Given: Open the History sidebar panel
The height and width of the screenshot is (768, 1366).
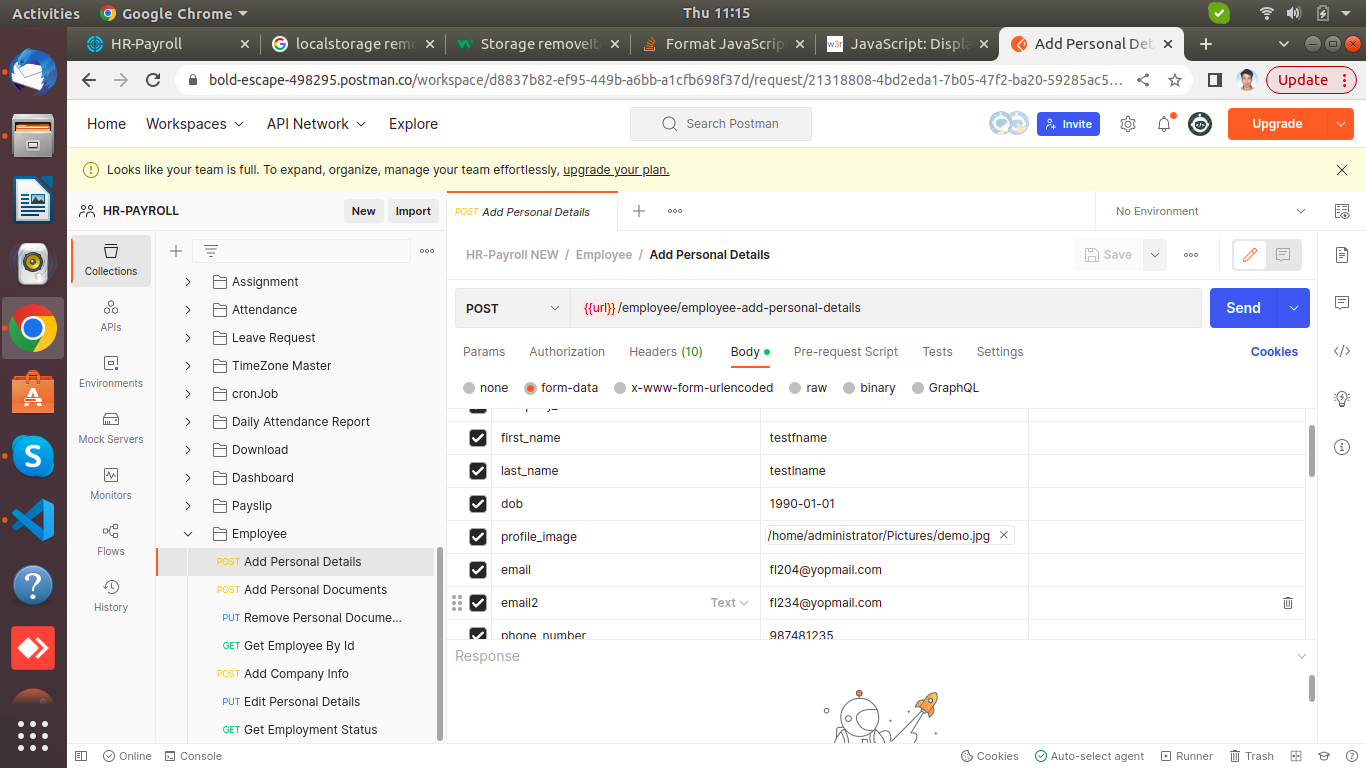Looking at the screenshot, I should 111,595.
